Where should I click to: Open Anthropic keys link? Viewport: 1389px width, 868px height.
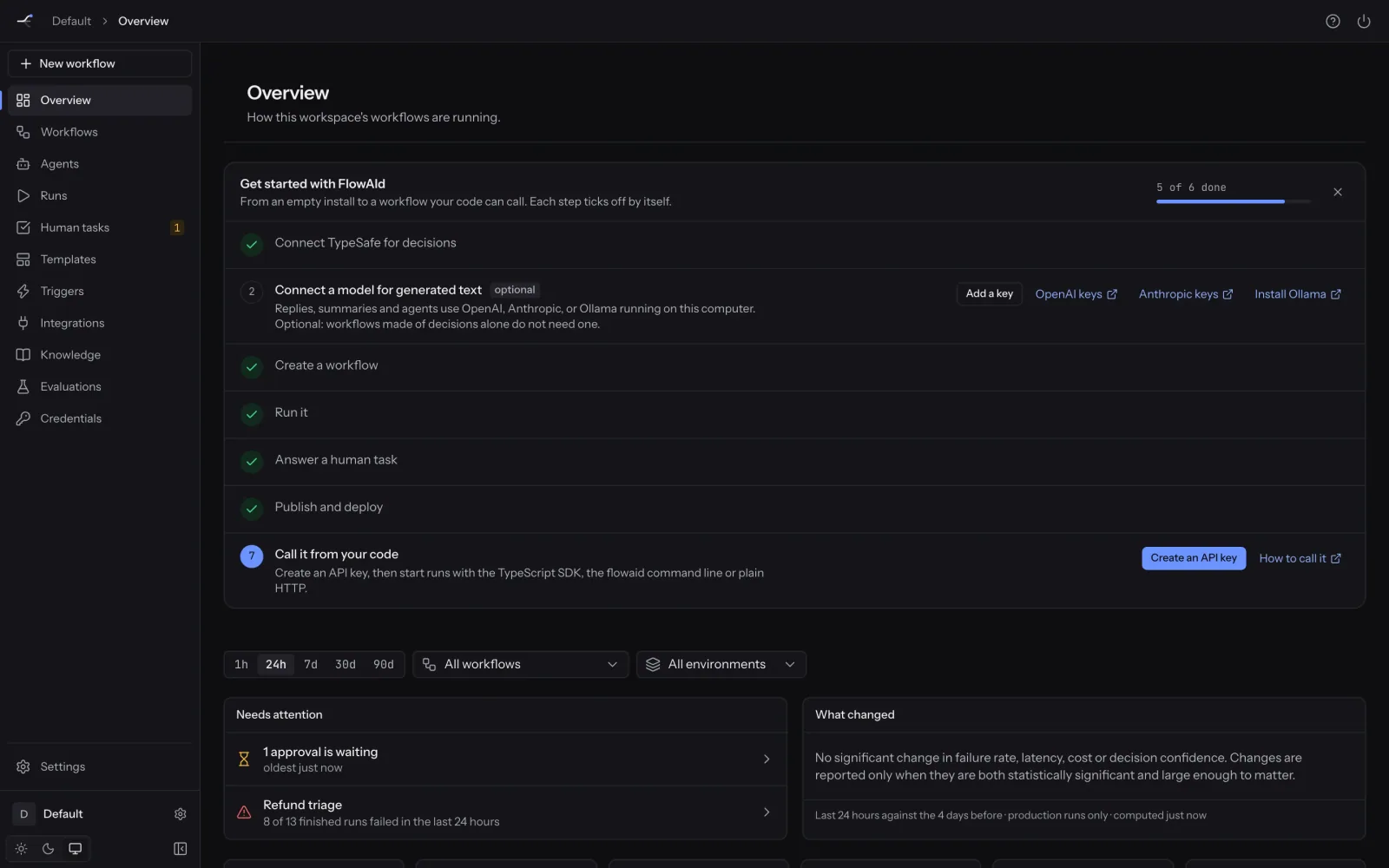(1186, 294)
